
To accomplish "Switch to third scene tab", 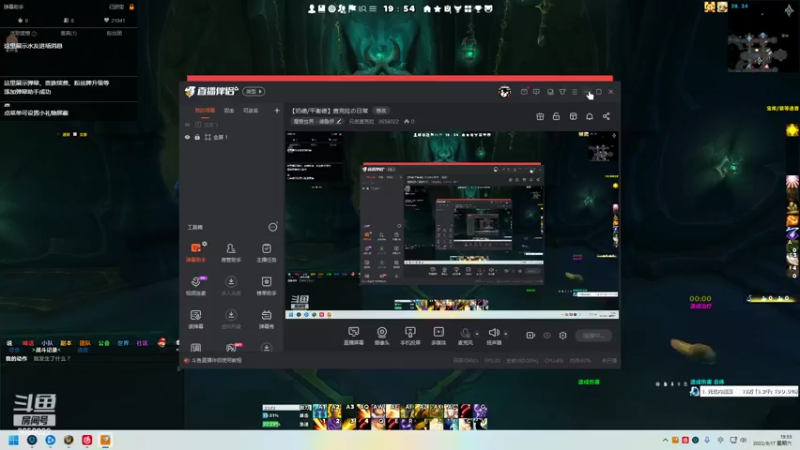I will tap(251, 110).
